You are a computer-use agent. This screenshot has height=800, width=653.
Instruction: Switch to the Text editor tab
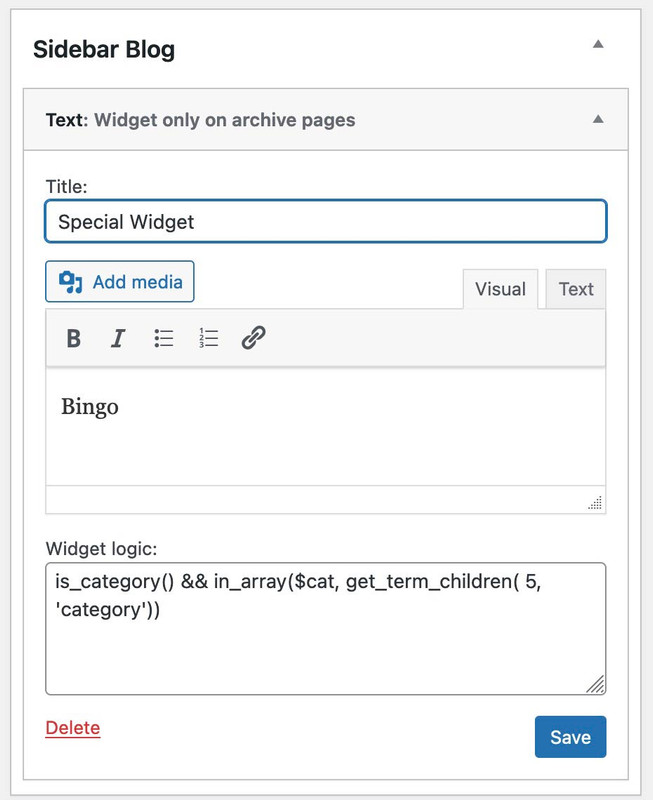(575, 289)
